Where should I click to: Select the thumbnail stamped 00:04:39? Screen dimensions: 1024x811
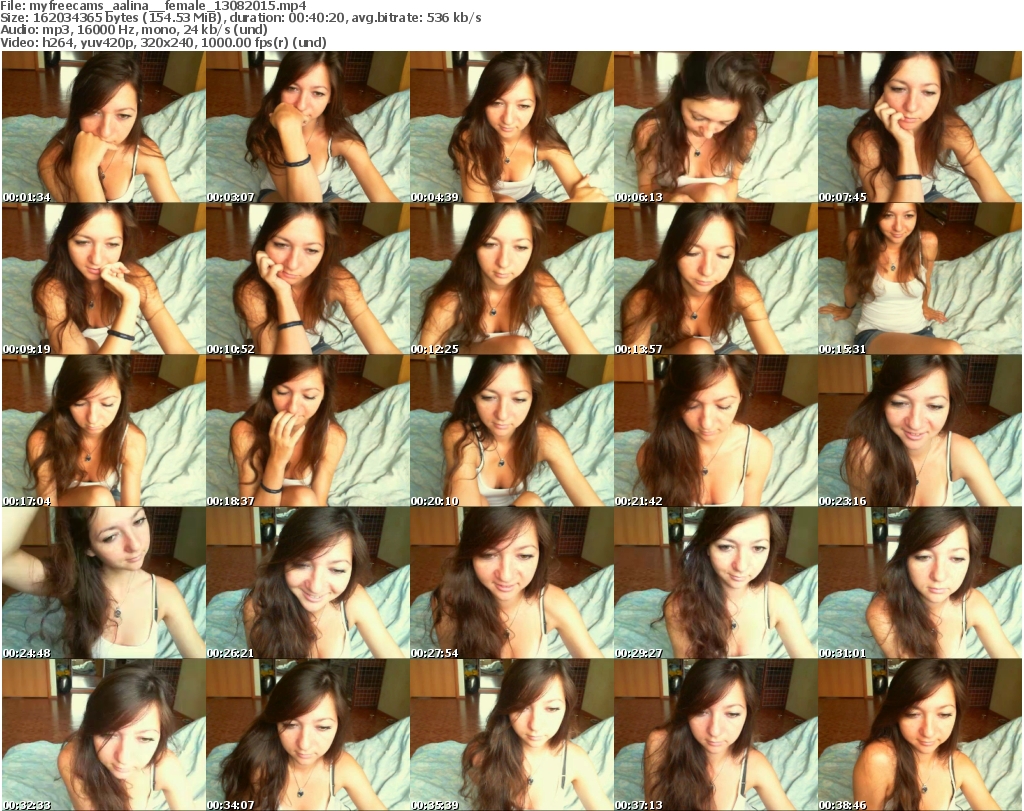click(x=511, y=127)
